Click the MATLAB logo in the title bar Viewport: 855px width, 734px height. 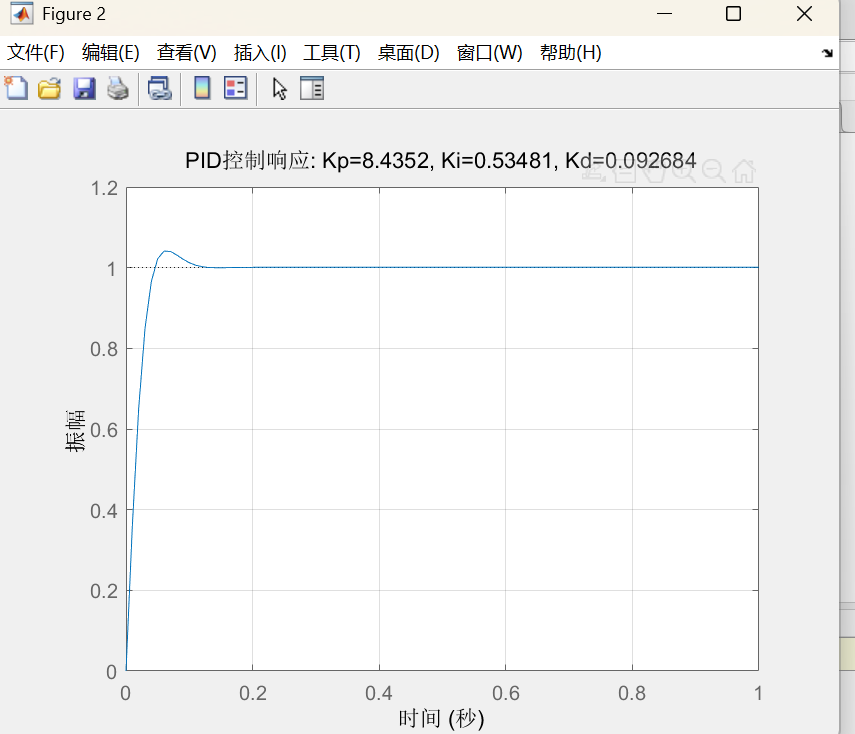point(22,14)
